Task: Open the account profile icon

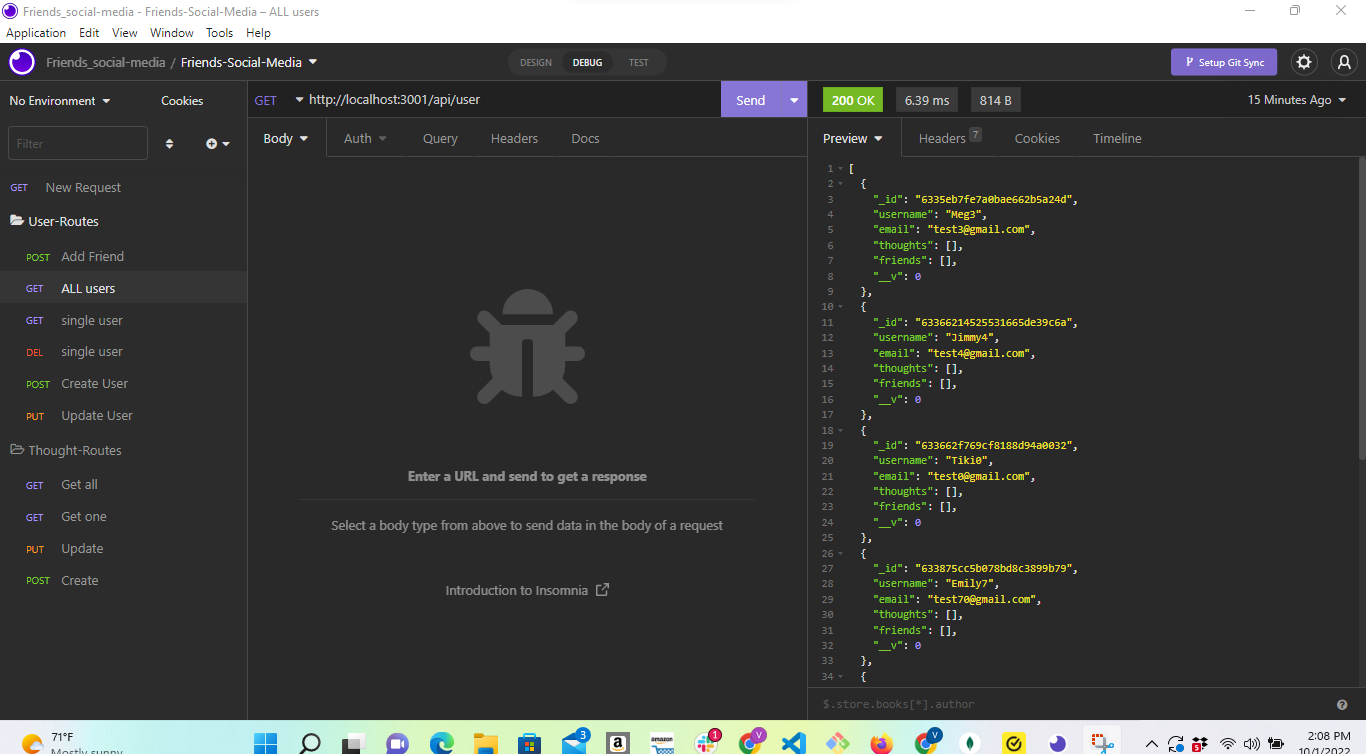Action: [1344, 61]
